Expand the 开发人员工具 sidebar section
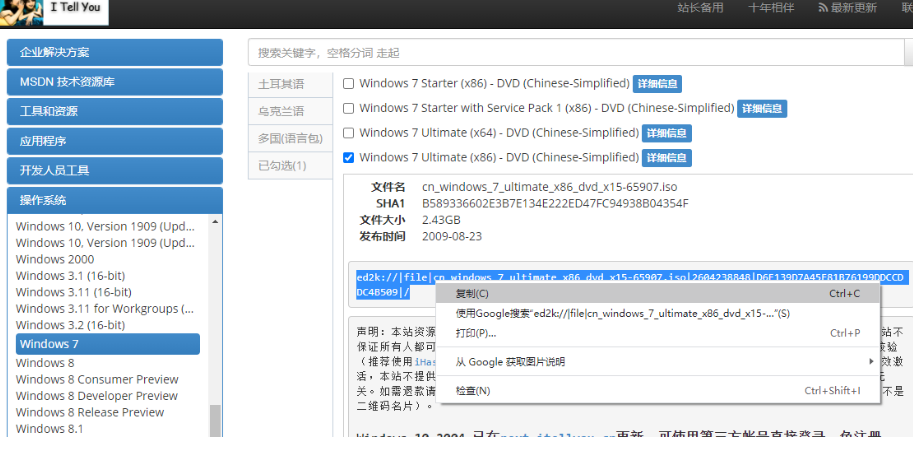This screenshot has height=475, width=913. [114, 170]
